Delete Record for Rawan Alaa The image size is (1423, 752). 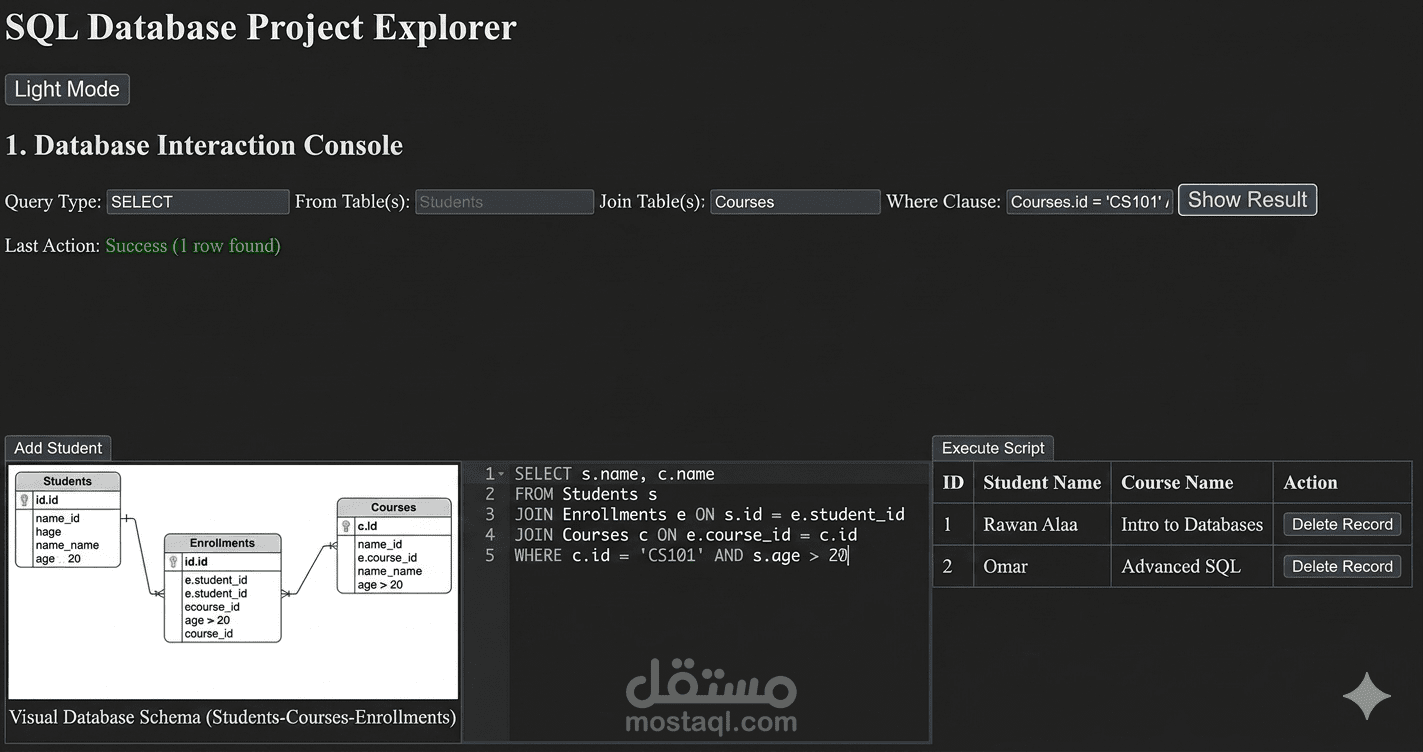tap(1342, 524)
